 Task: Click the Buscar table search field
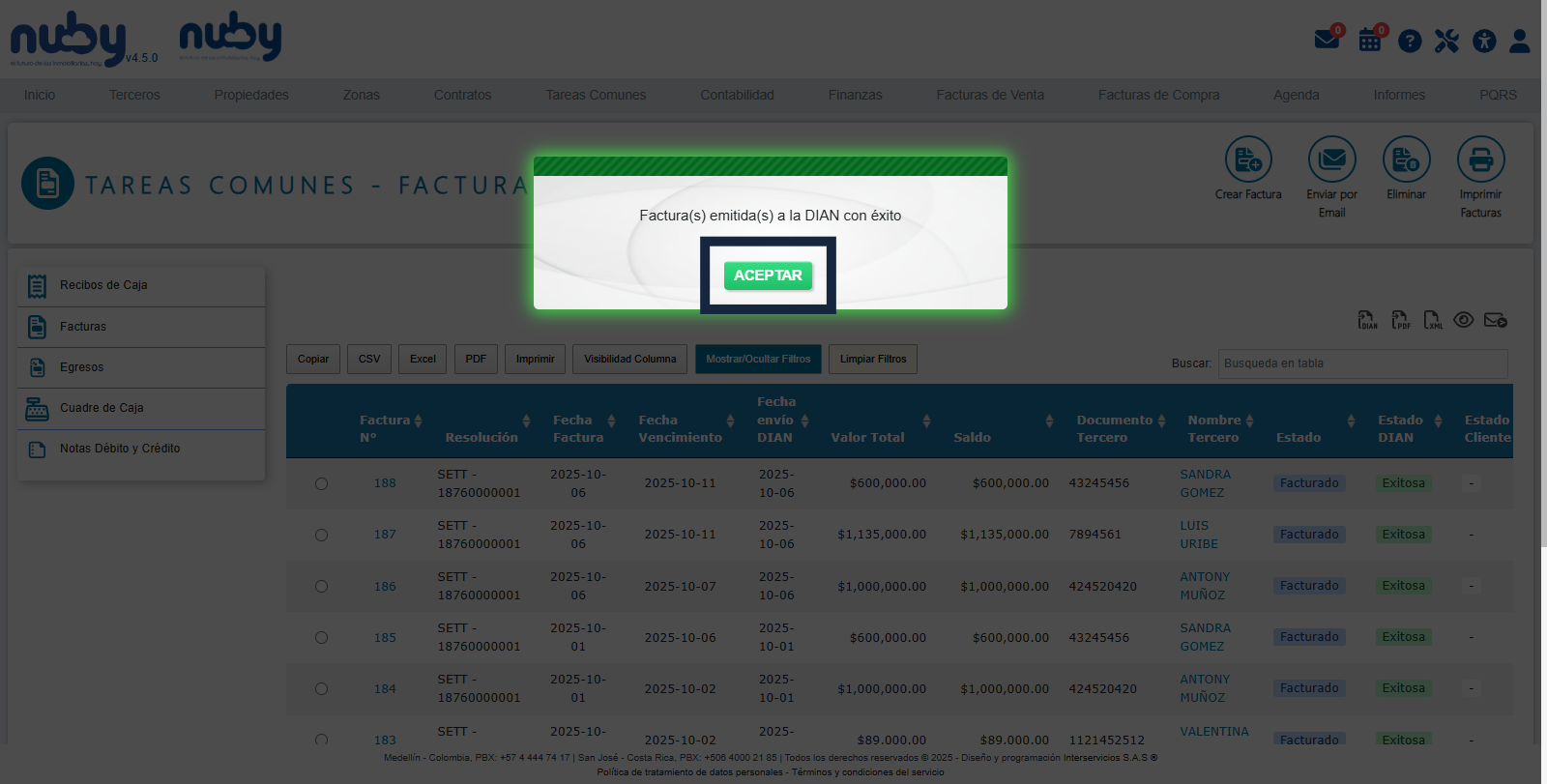1361,363
